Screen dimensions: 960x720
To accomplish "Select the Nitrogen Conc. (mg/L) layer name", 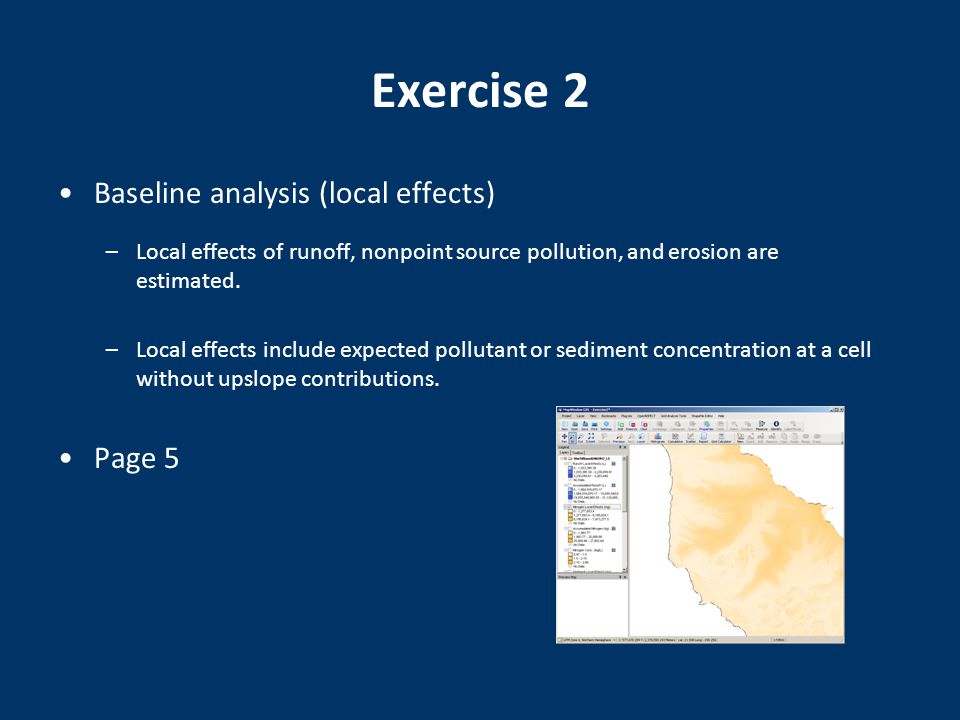I will (x=588, y=550).
